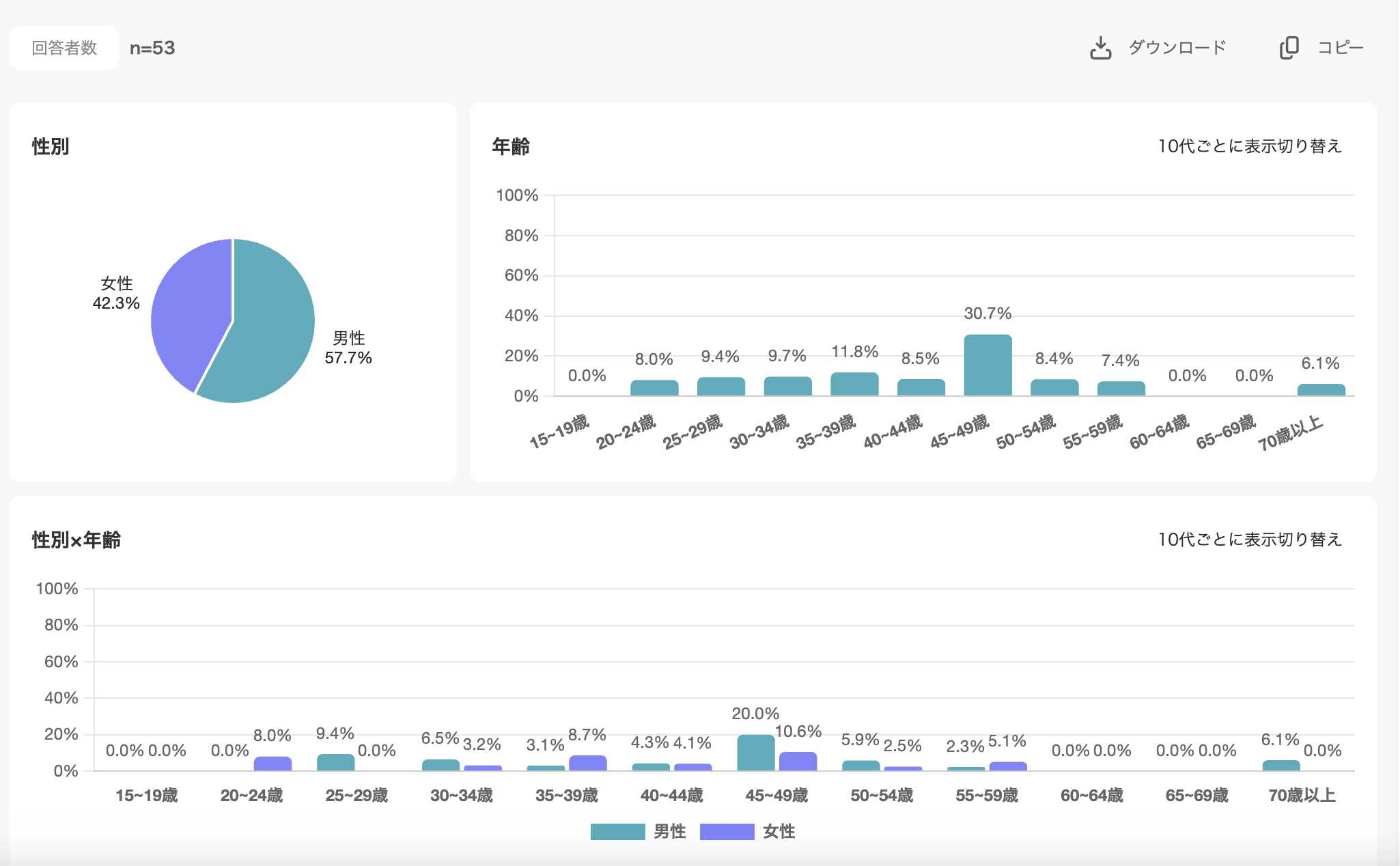Toggle the 女性 legend swatch
This screenshot has width=1400, height=866.
tap(727, 831)
